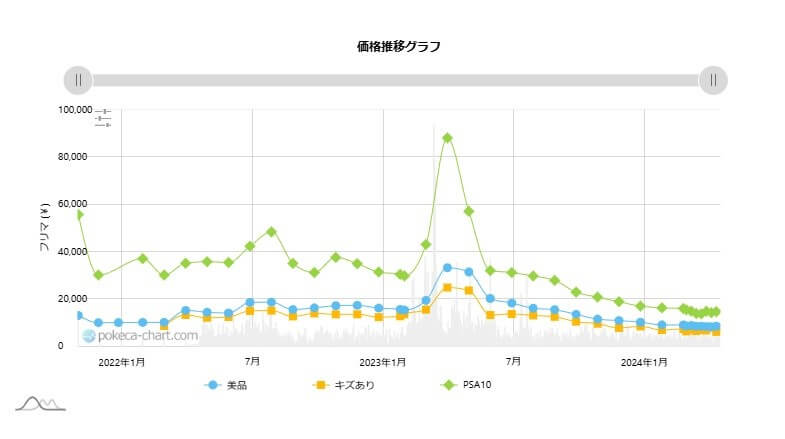The height and width of the screenshot is (439, 785).
Task: Click the pokeca-chart.com watermark logo
Action: click(x=140, y=336)
